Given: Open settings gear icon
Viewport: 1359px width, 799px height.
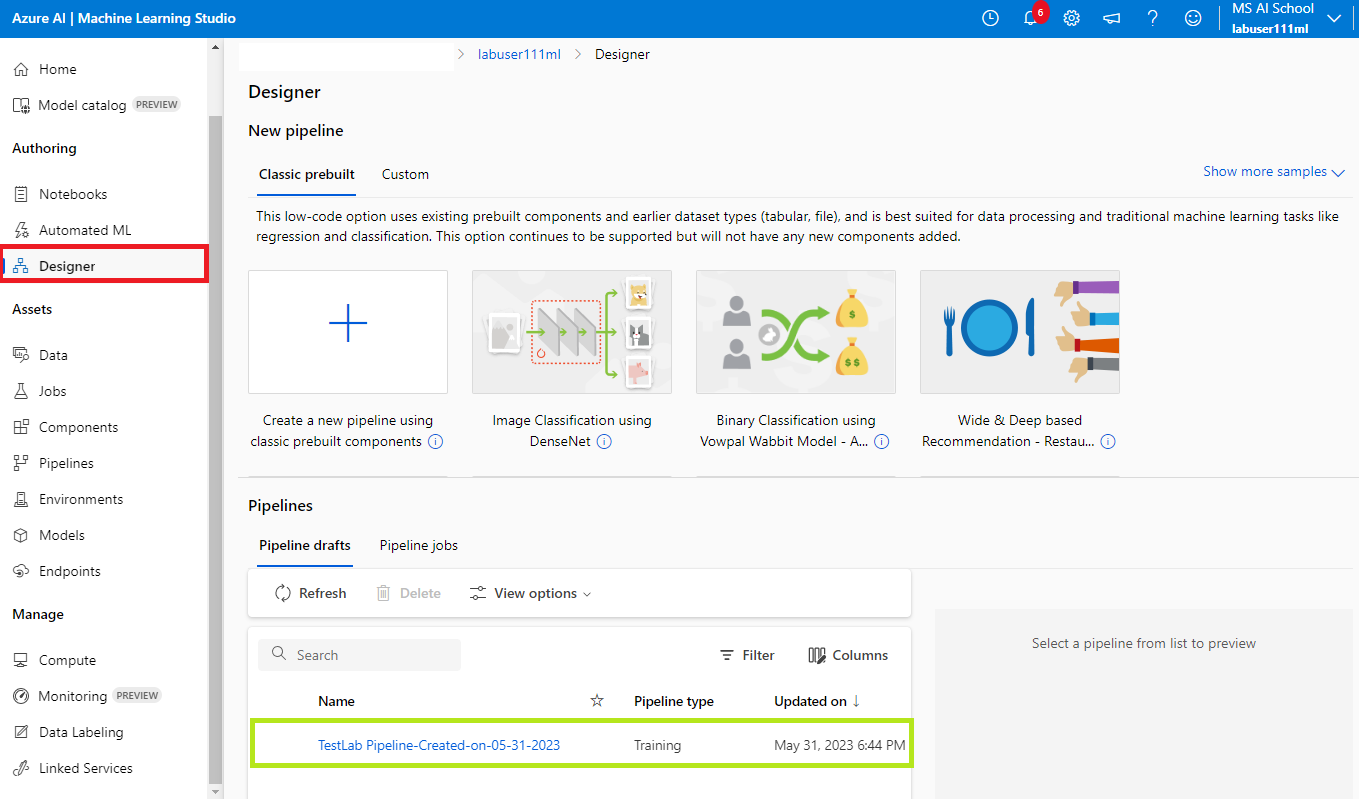Looking at the screenshot, I should click(1071, 18).
